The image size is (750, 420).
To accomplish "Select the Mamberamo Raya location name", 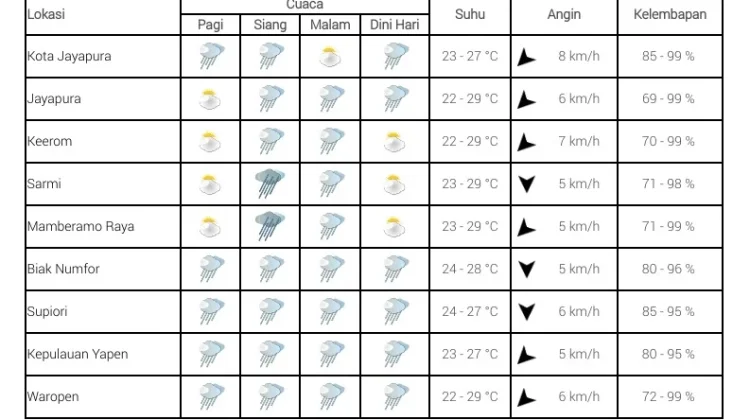I will (x=80, y=226).
